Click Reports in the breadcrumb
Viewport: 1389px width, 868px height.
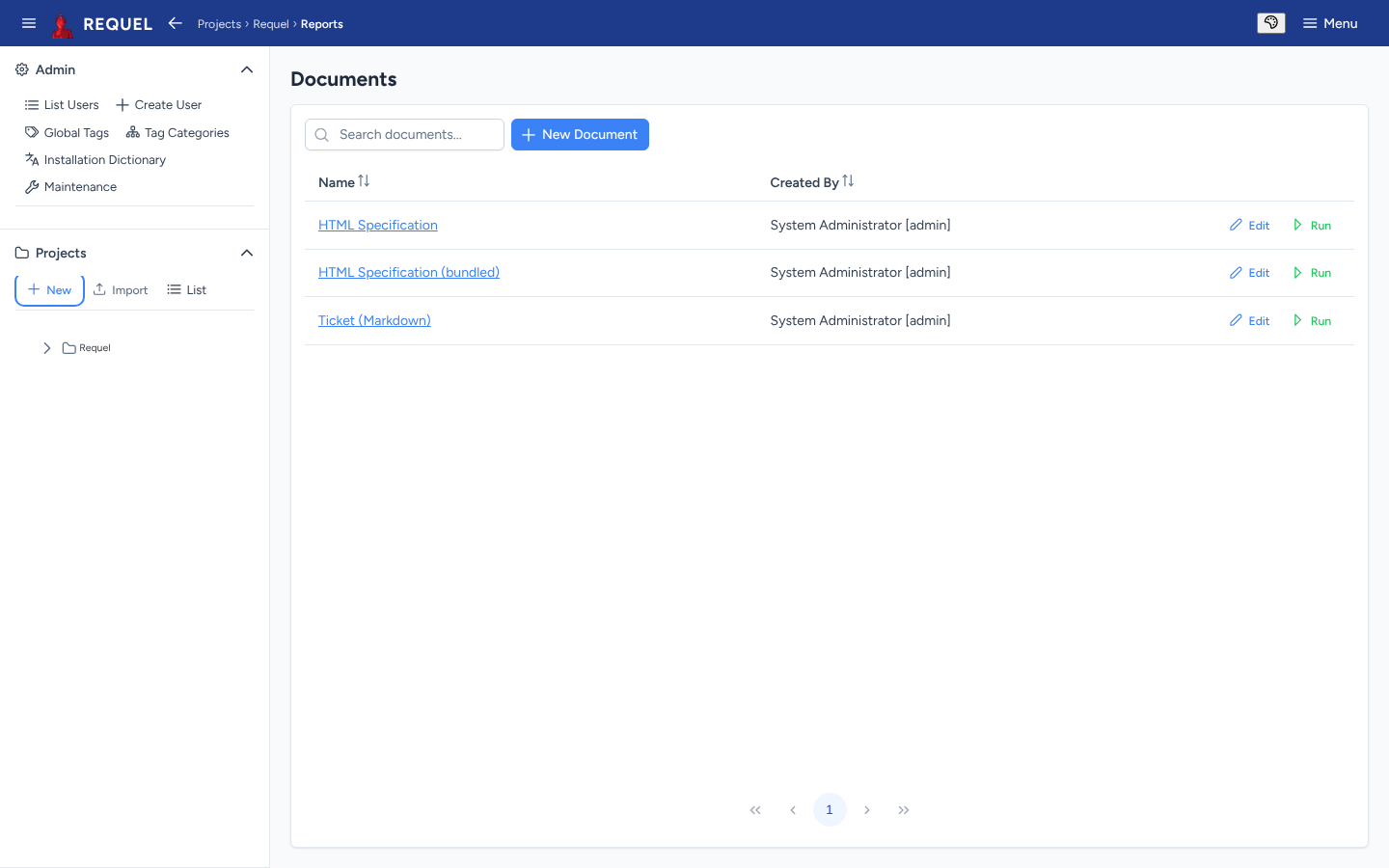click(x=322, y=24)
